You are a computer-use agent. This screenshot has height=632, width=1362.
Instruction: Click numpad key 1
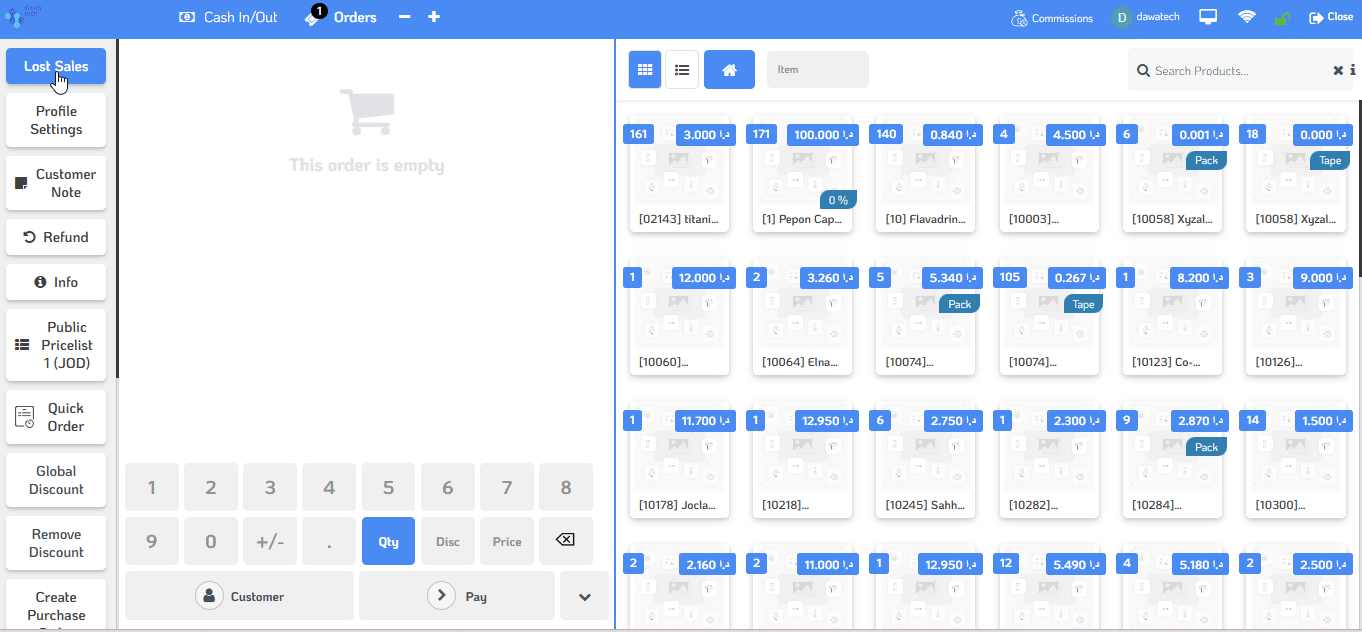pos(152,488)
